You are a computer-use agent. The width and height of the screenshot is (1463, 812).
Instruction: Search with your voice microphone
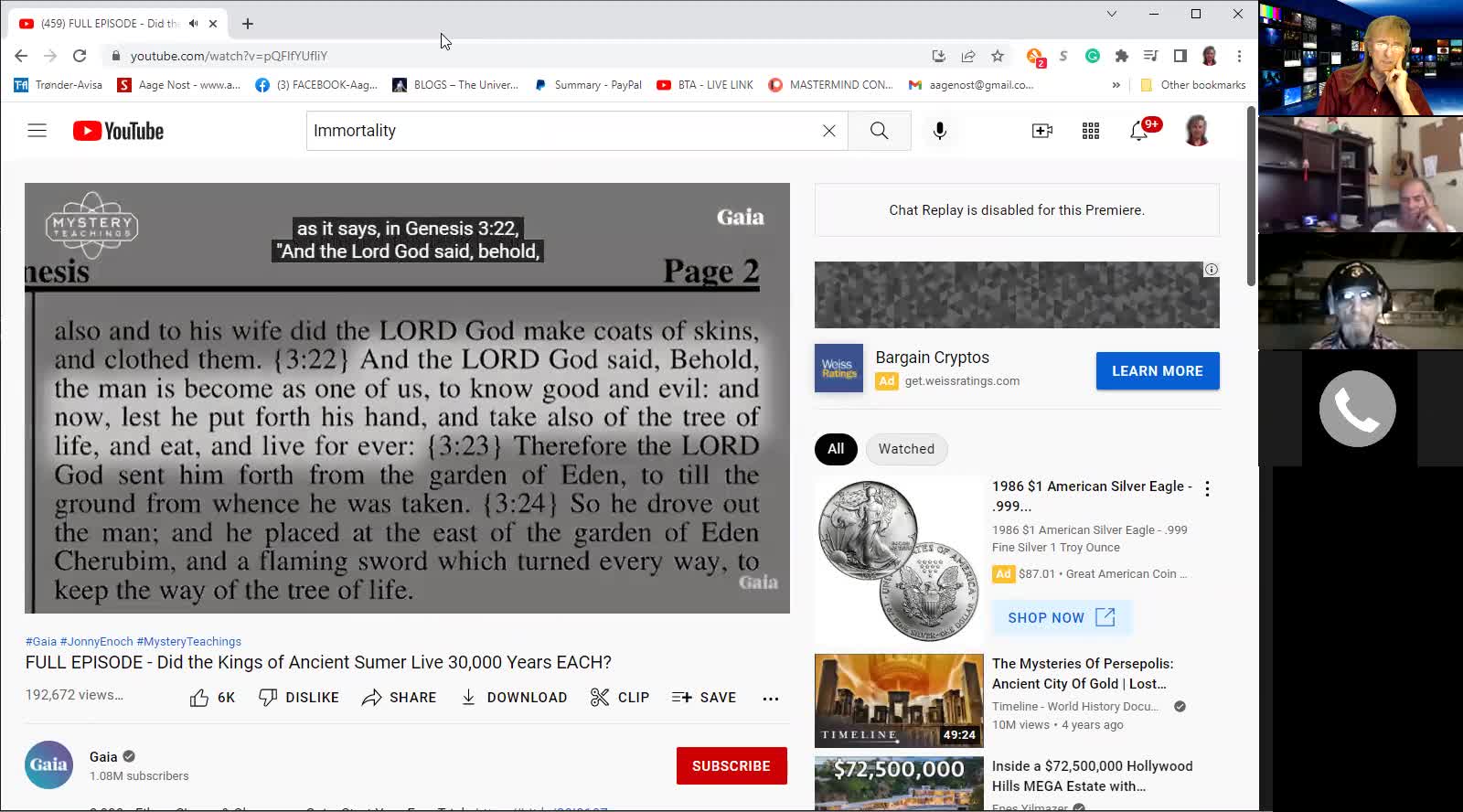click(939, 131)
